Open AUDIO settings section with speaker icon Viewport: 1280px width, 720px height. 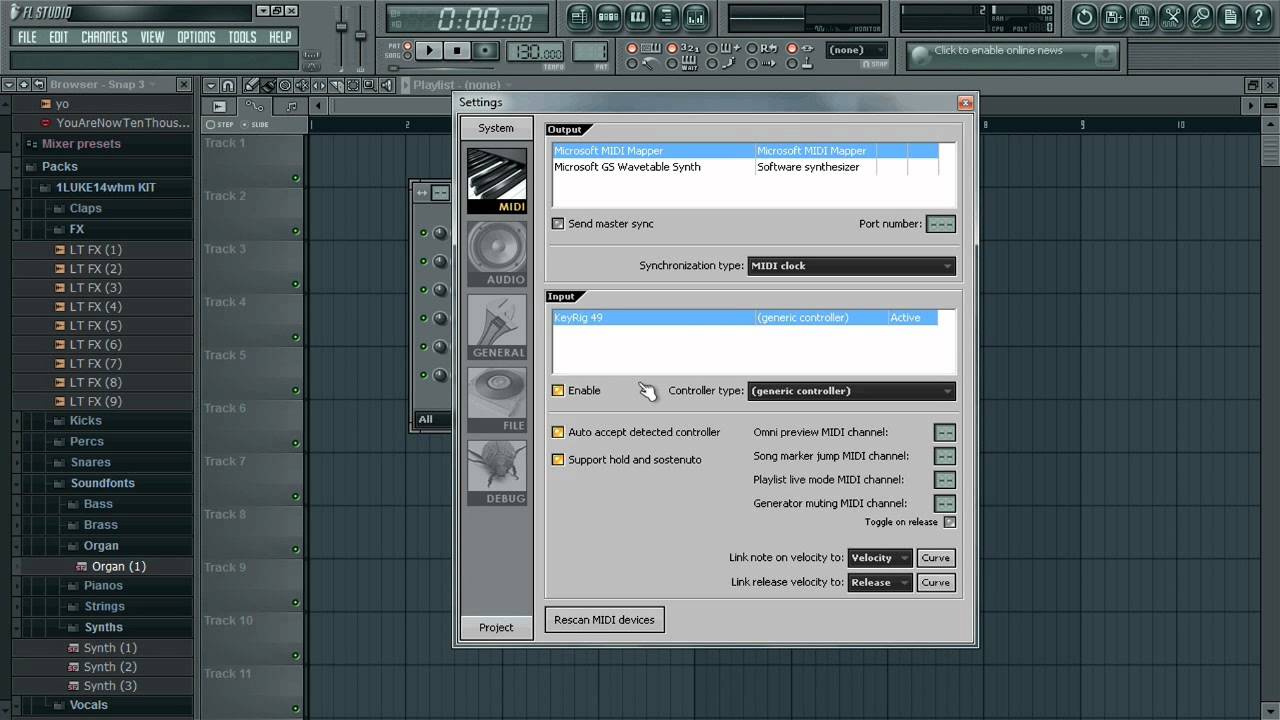[x=497, y=254]
